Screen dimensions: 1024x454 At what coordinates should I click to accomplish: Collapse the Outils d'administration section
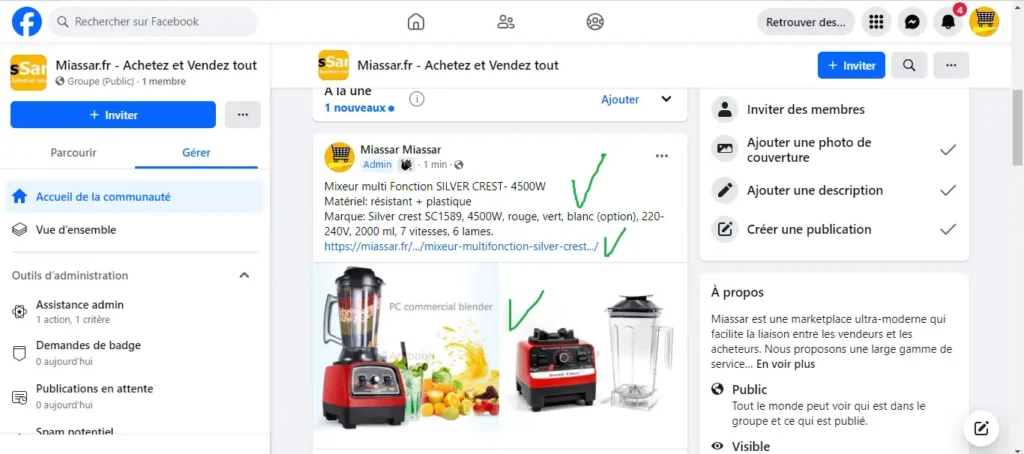(x=244, y=276)
